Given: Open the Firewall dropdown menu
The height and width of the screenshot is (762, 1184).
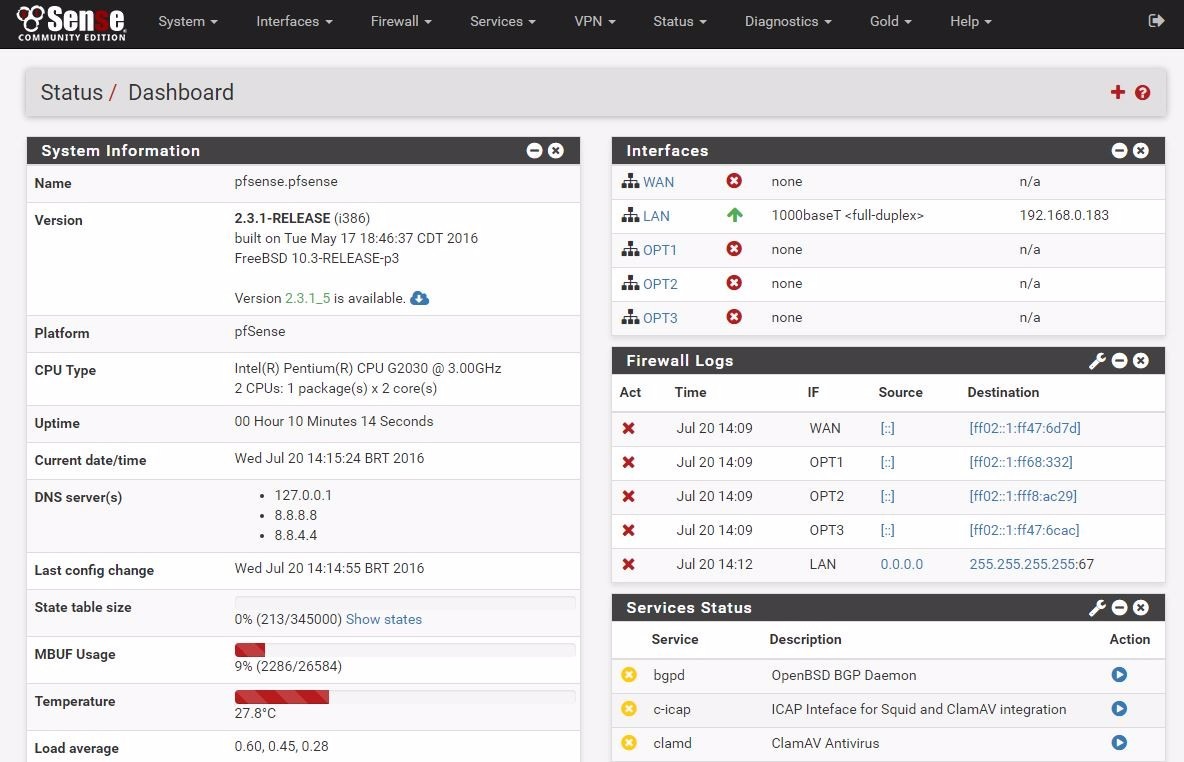Looking at the screenshot, I should pyautogui.click(x=401, y=21).
